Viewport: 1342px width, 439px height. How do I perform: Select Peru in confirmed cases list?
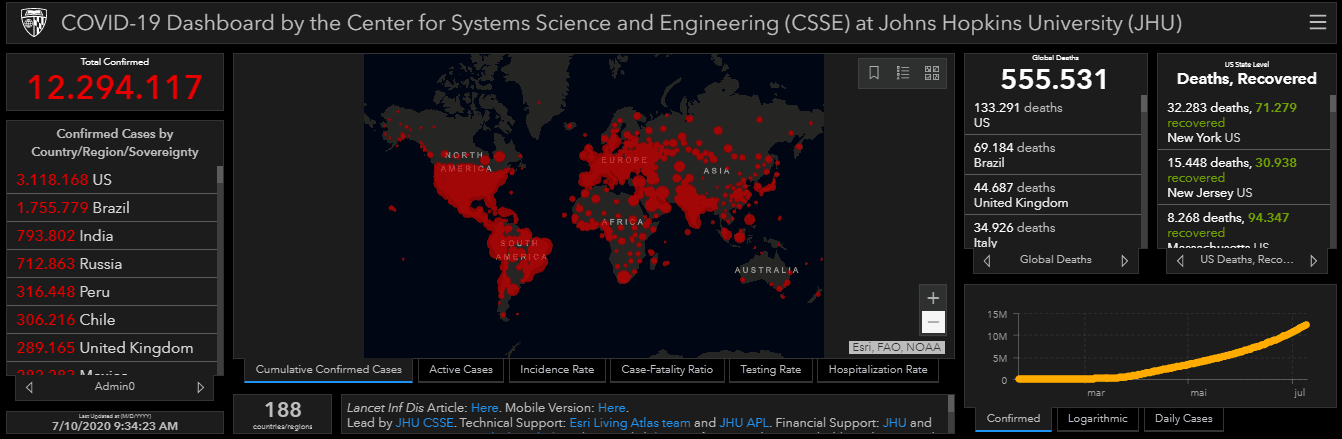click(113, 292)
